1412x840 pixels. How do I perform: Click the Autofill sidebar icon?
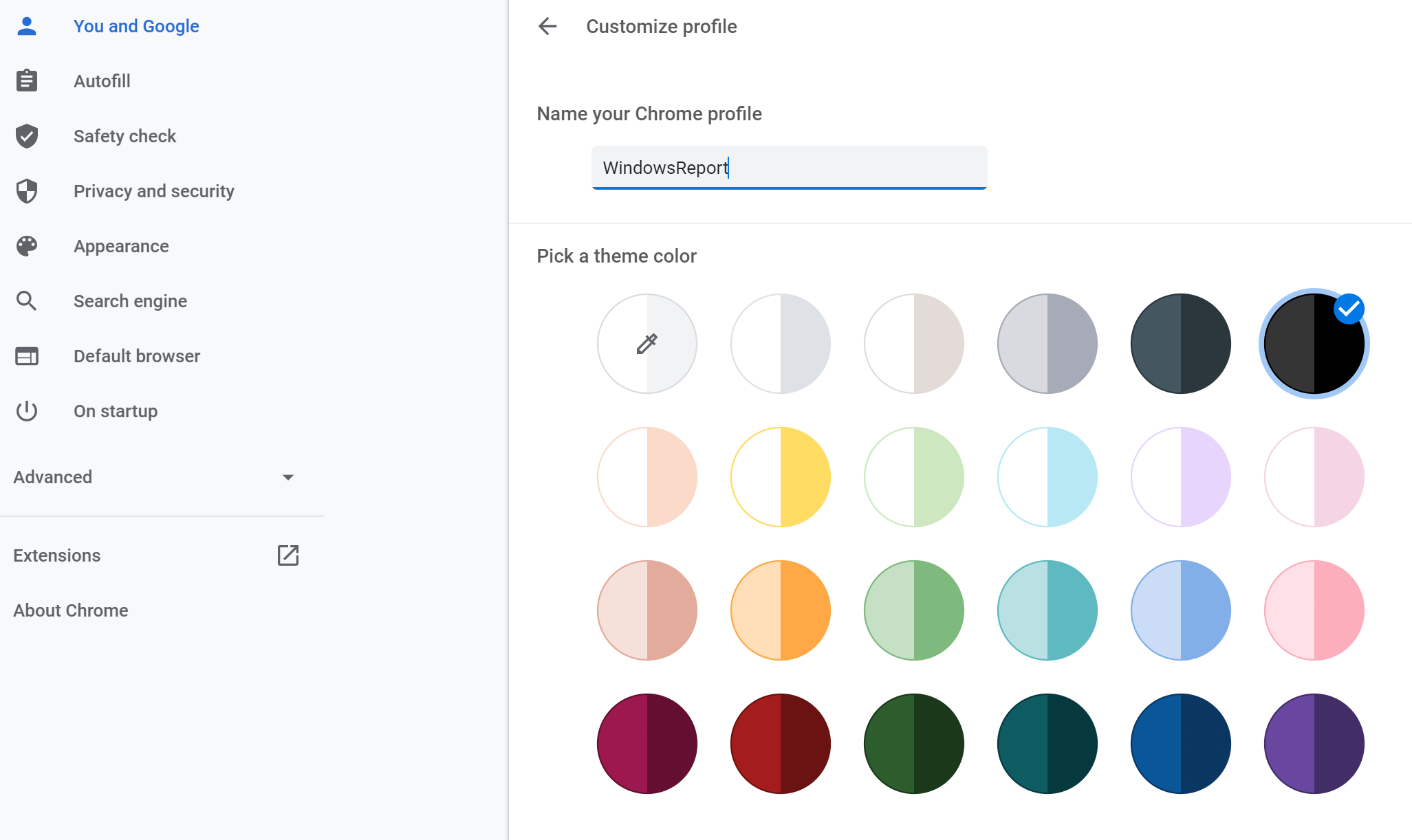pyautogui.click(x=27, y=81)
